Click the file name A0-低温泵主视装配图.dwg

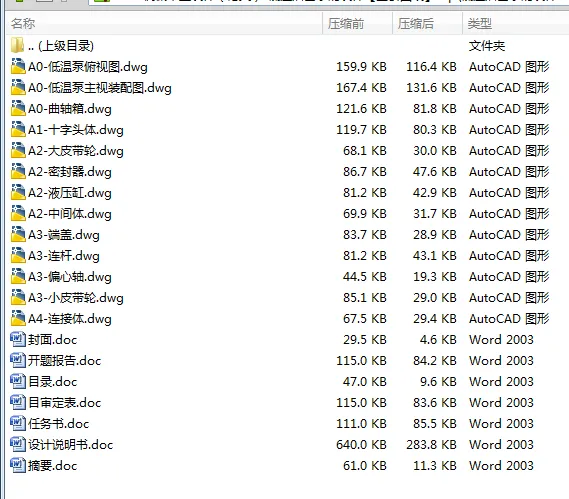click(100, 88)
